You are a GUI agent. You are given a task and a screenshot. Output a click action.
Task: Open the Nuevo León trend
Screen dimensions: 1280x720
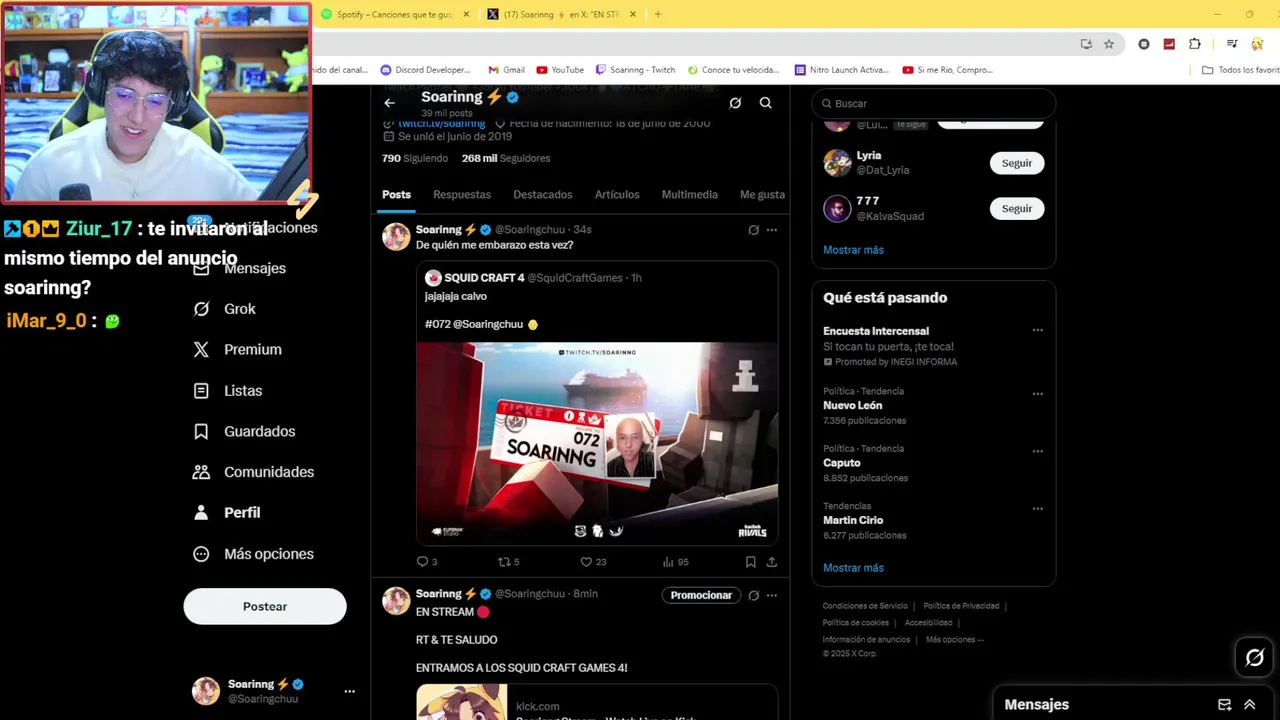(853, 406)
